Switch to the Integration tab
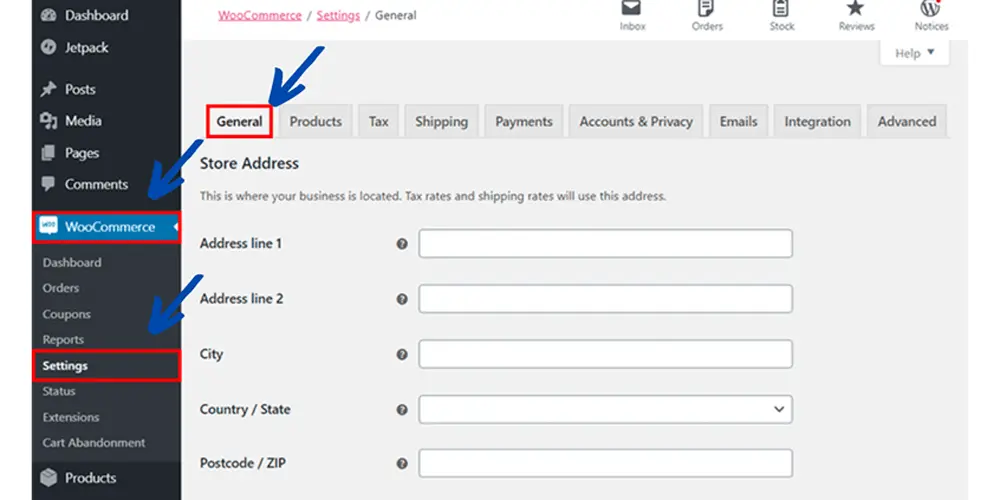This screenshot has height=500, width=1000. coord(817,121)
